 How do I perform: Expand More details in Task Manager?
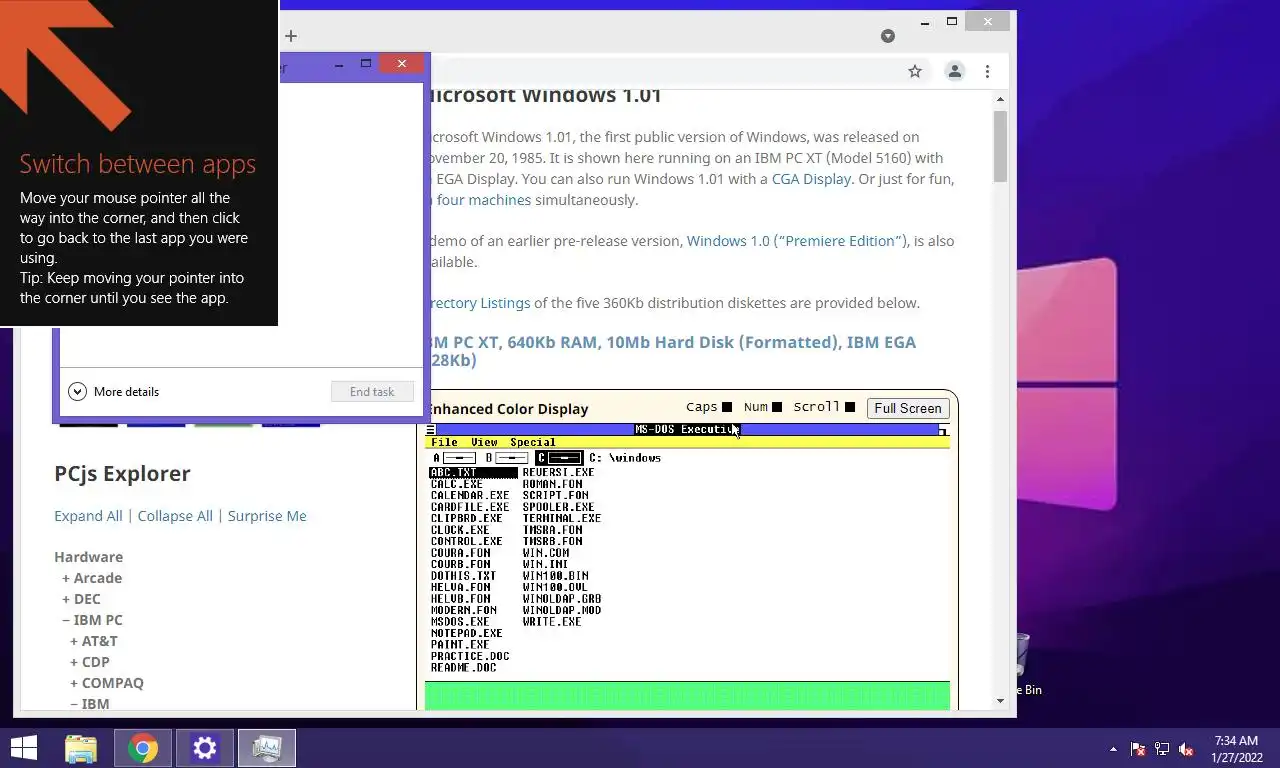[x=113, y=392]
